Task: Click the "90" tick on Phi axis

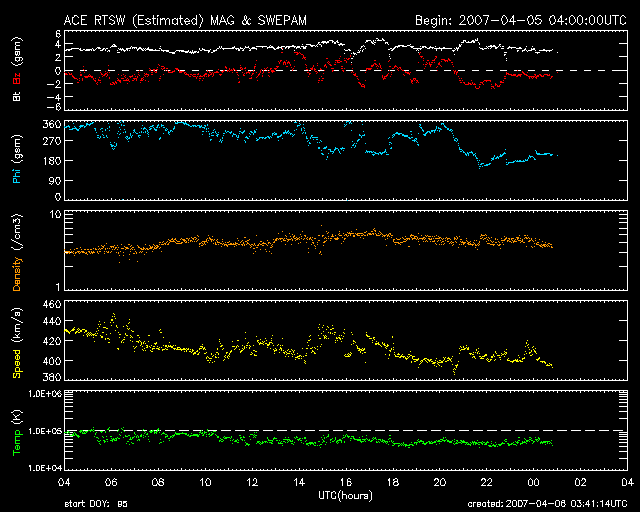Action: tap(55, 180)
